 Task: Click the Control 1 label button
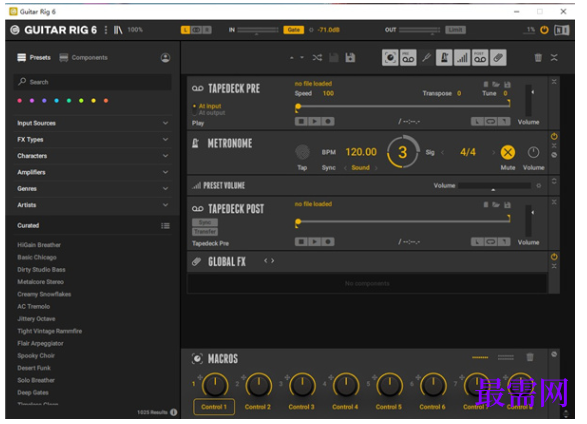[214, 407]
